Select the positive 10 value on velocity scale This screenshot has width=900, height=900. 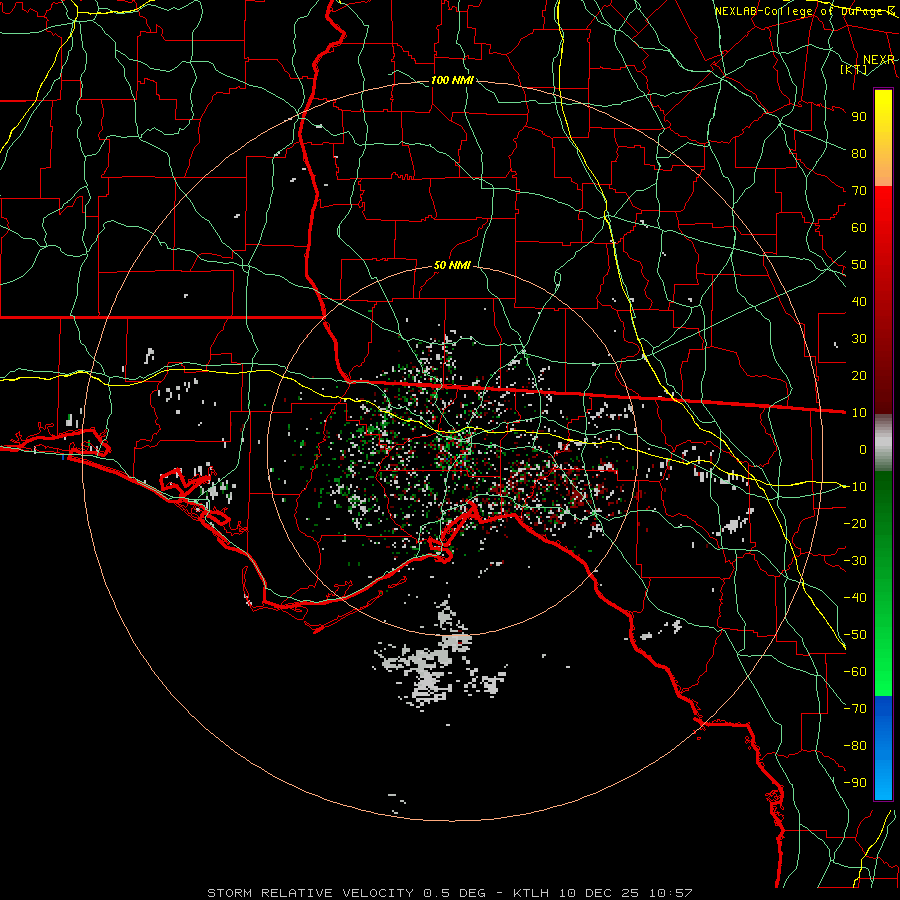(x=859, y=413)
